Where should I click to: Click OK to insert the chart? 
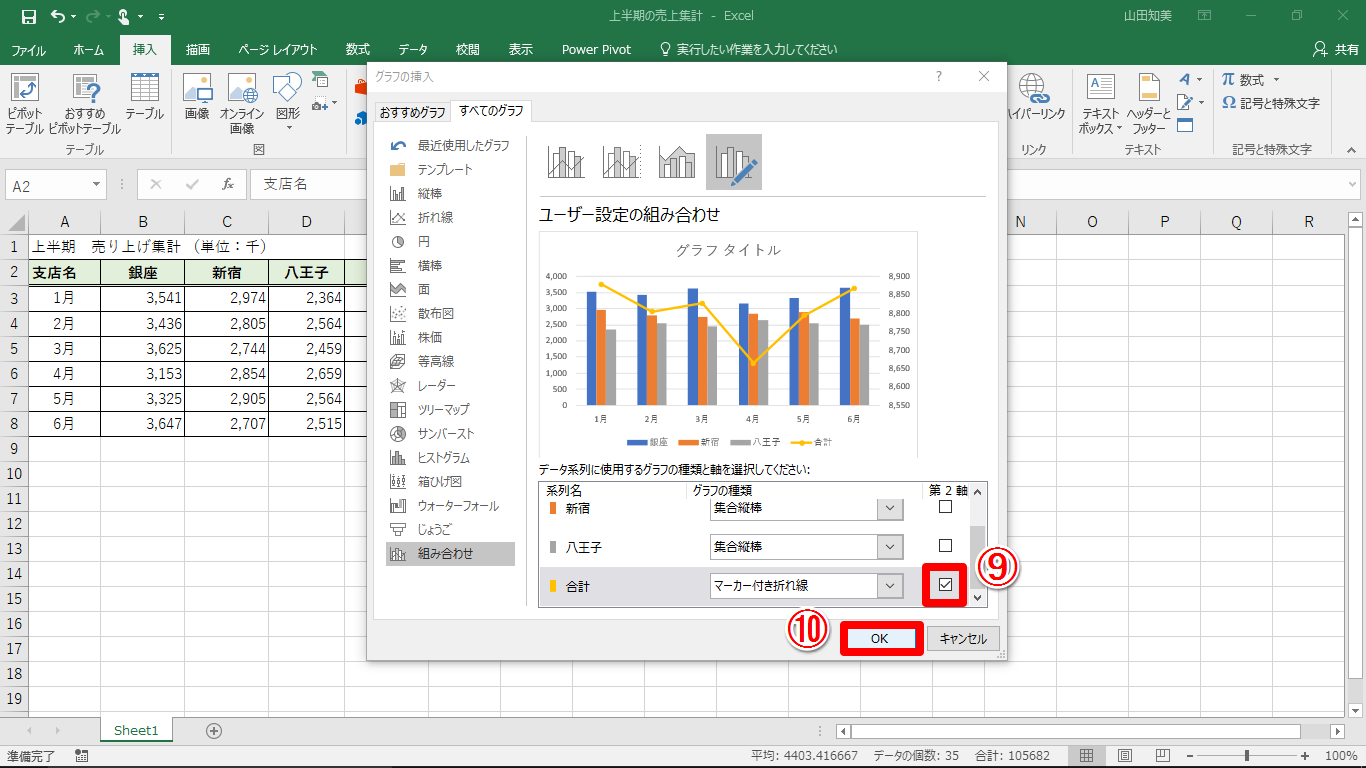point(880,639)
